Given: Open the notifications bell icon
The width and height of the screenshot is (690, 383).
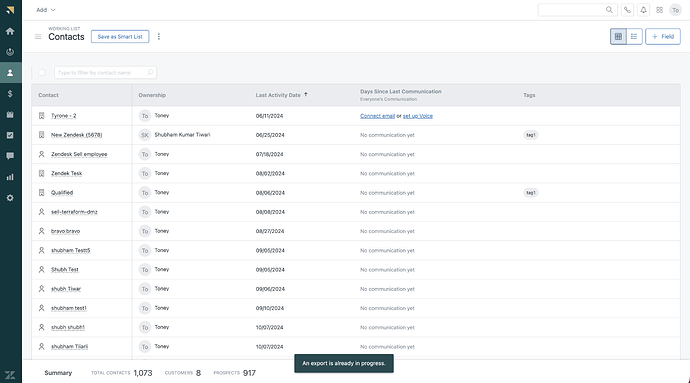Looking at the screenshot, I should [643, 10].
